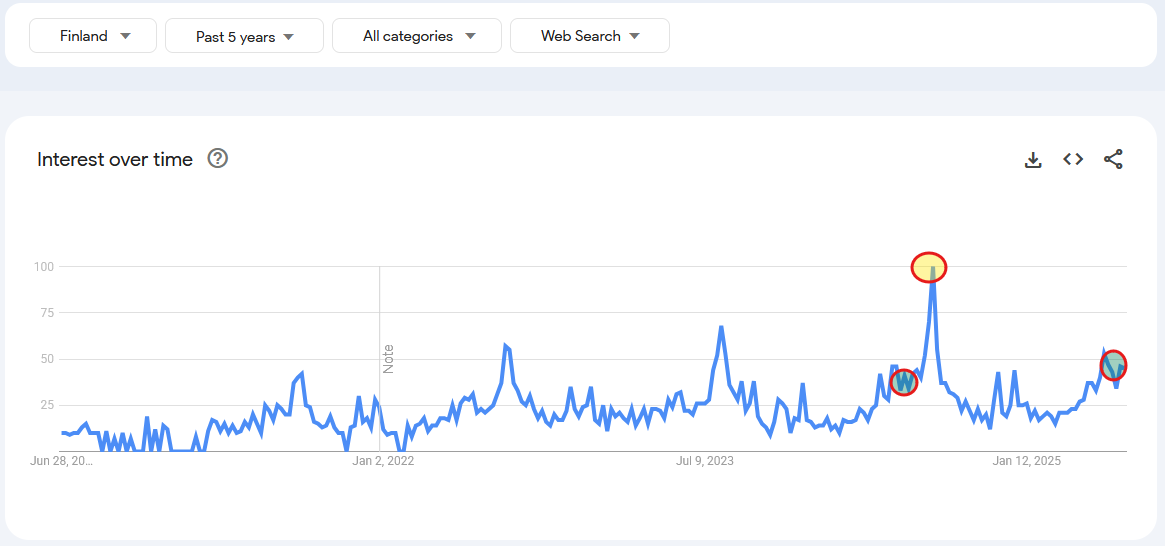Click the Interest over time heading
The width and height of the screenshot is (1165, 546).
coord(115,159)
